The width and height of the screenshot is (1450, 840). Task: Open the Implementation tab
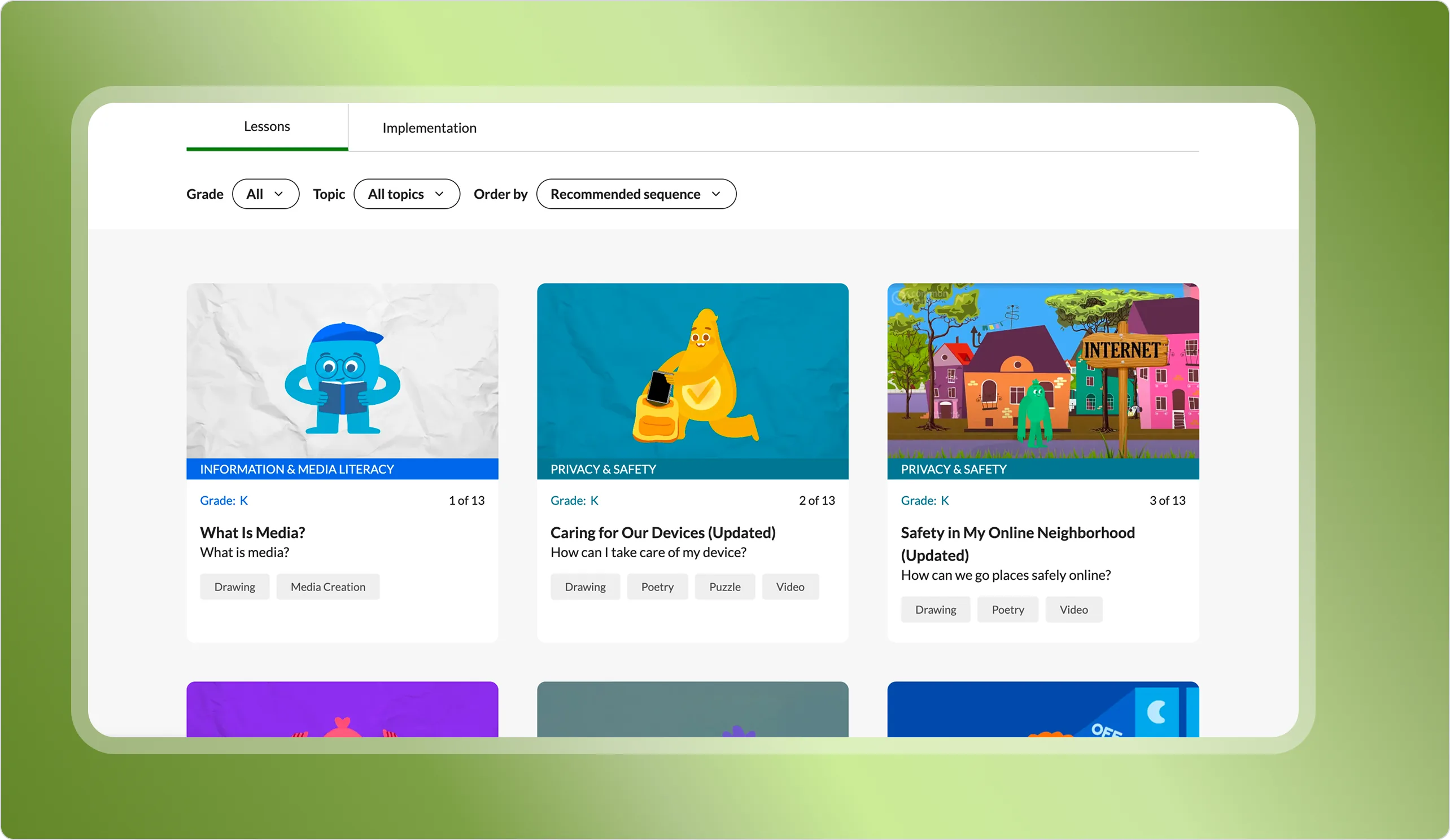[x=429, y=128]
